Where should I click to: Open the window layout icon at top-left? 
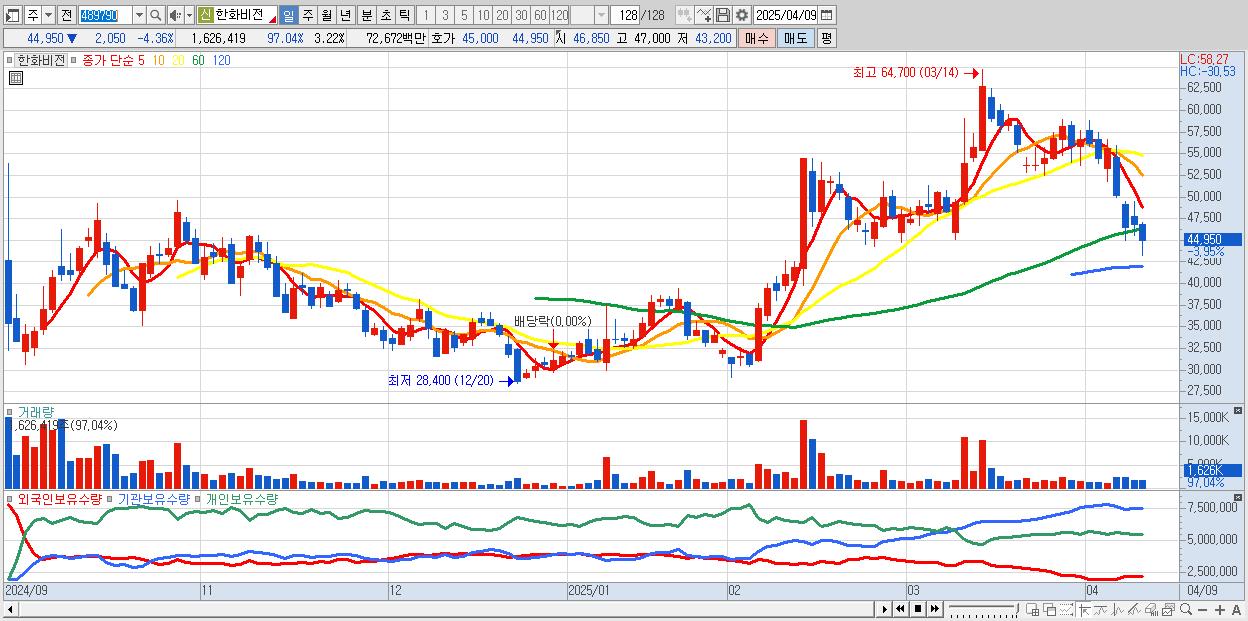click(x=12, y=15)
